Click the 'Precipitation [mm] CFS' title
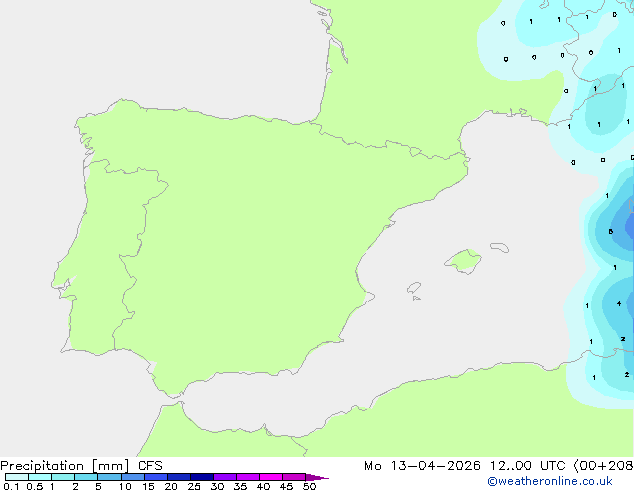The width and height of the screenshot is (634, 490). (x=81, y=466)
